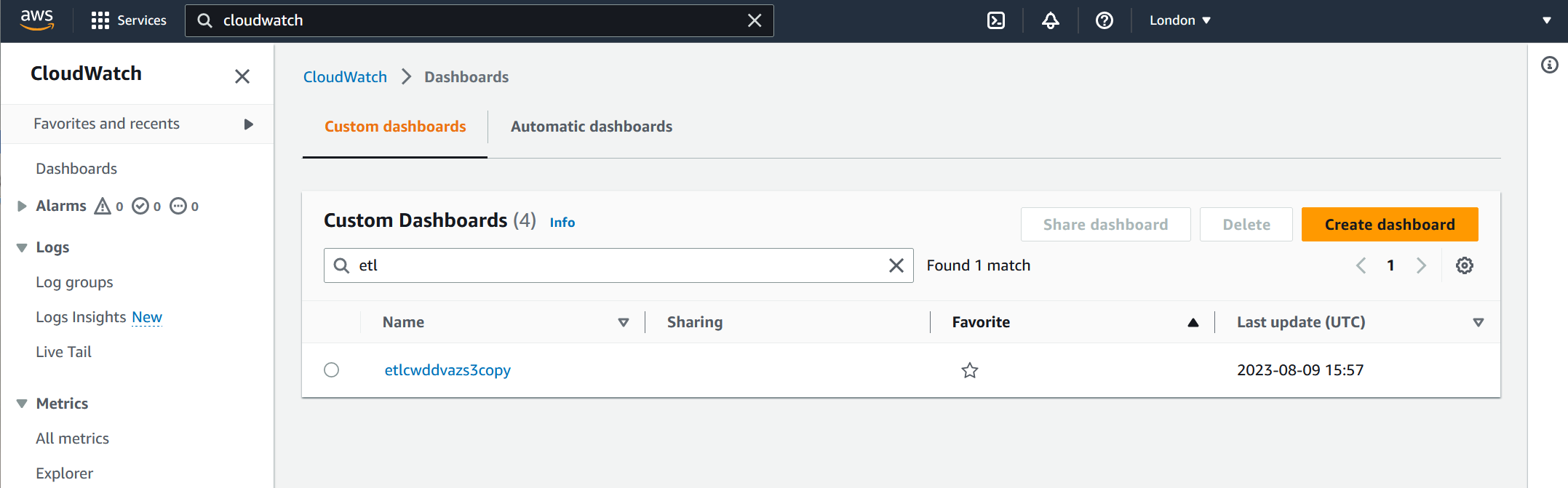This screenshot has height=488, width=1568.
Task: Click the Create dashboard button
Action: tap(1390, 224)
